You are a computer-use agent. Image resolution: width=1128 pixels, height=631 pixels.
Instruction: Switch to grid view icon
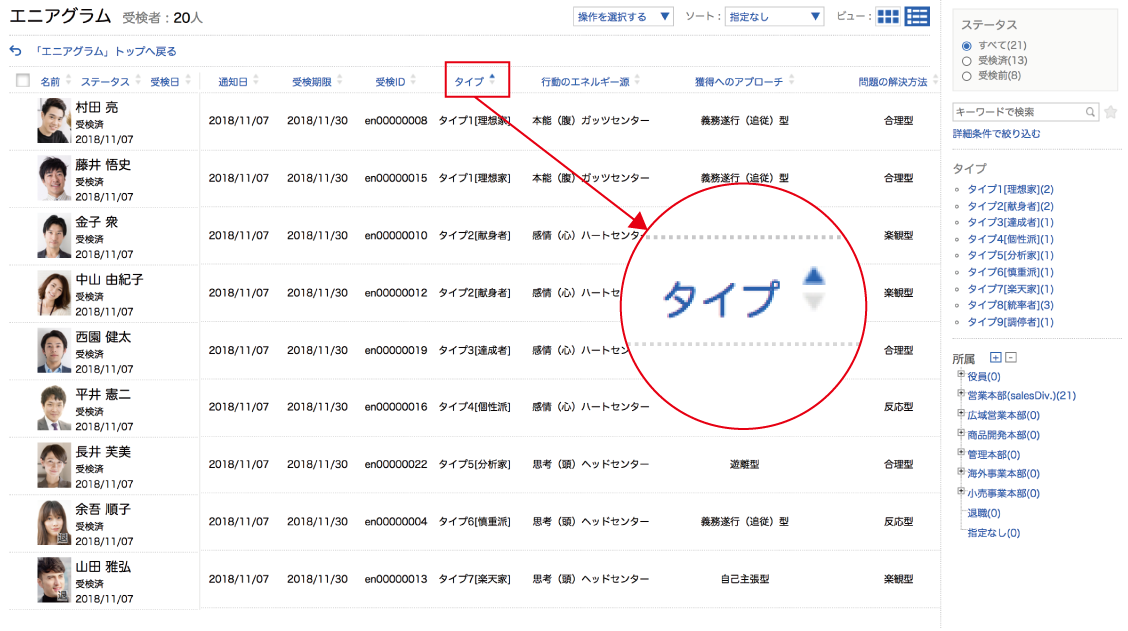(887, 17)
